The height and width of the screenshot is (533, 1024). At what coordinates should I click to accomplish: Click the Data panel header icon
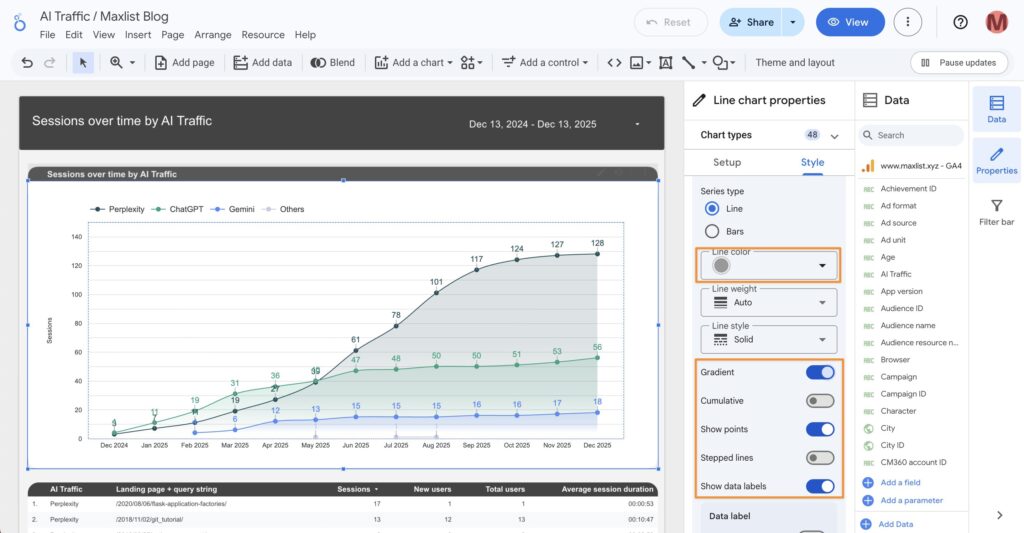[x=870, y=100]
